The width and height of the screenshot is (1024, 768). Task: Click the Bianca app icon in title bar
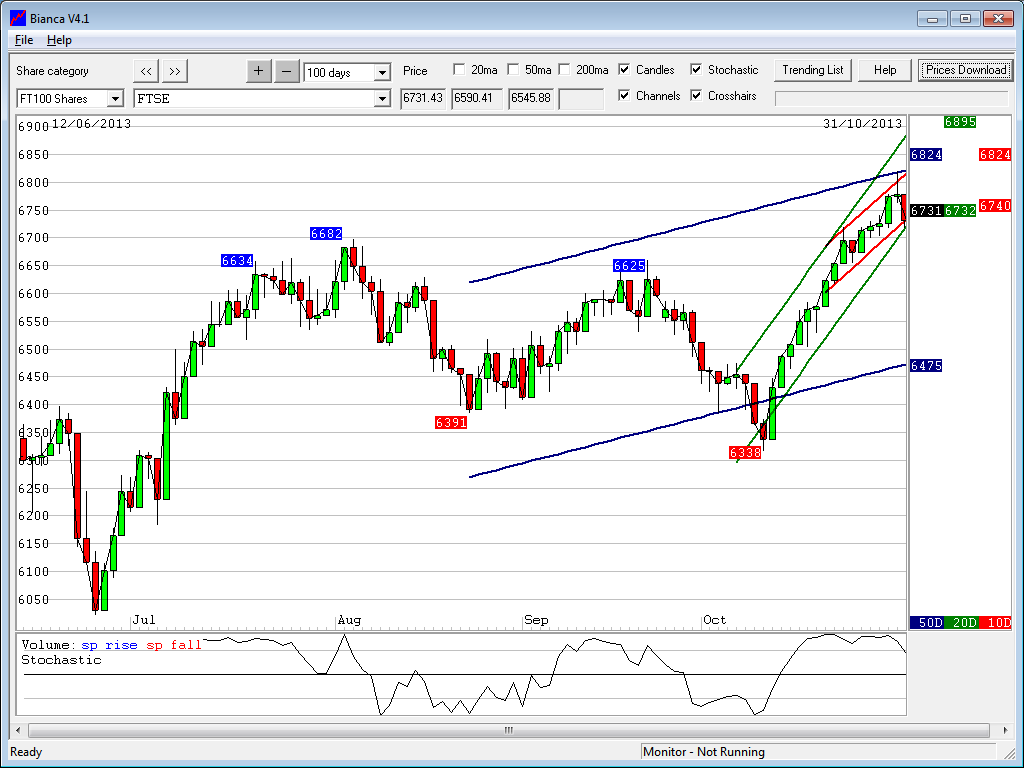[x=17, y=17]
